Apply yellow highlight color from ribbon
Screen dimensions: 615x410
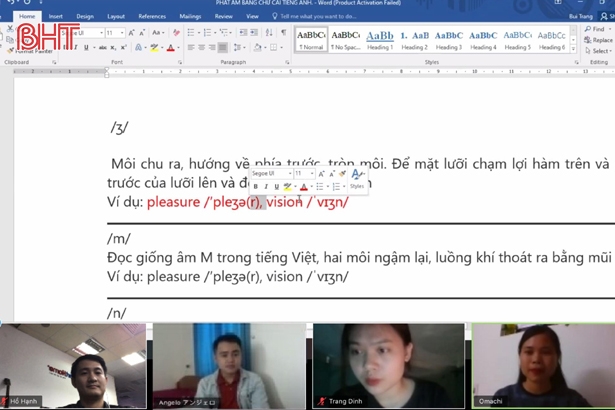154,47
